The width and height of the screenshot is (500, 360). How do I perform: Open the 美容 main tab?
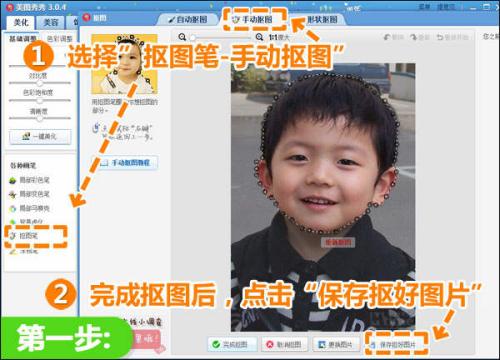[51, 22]
